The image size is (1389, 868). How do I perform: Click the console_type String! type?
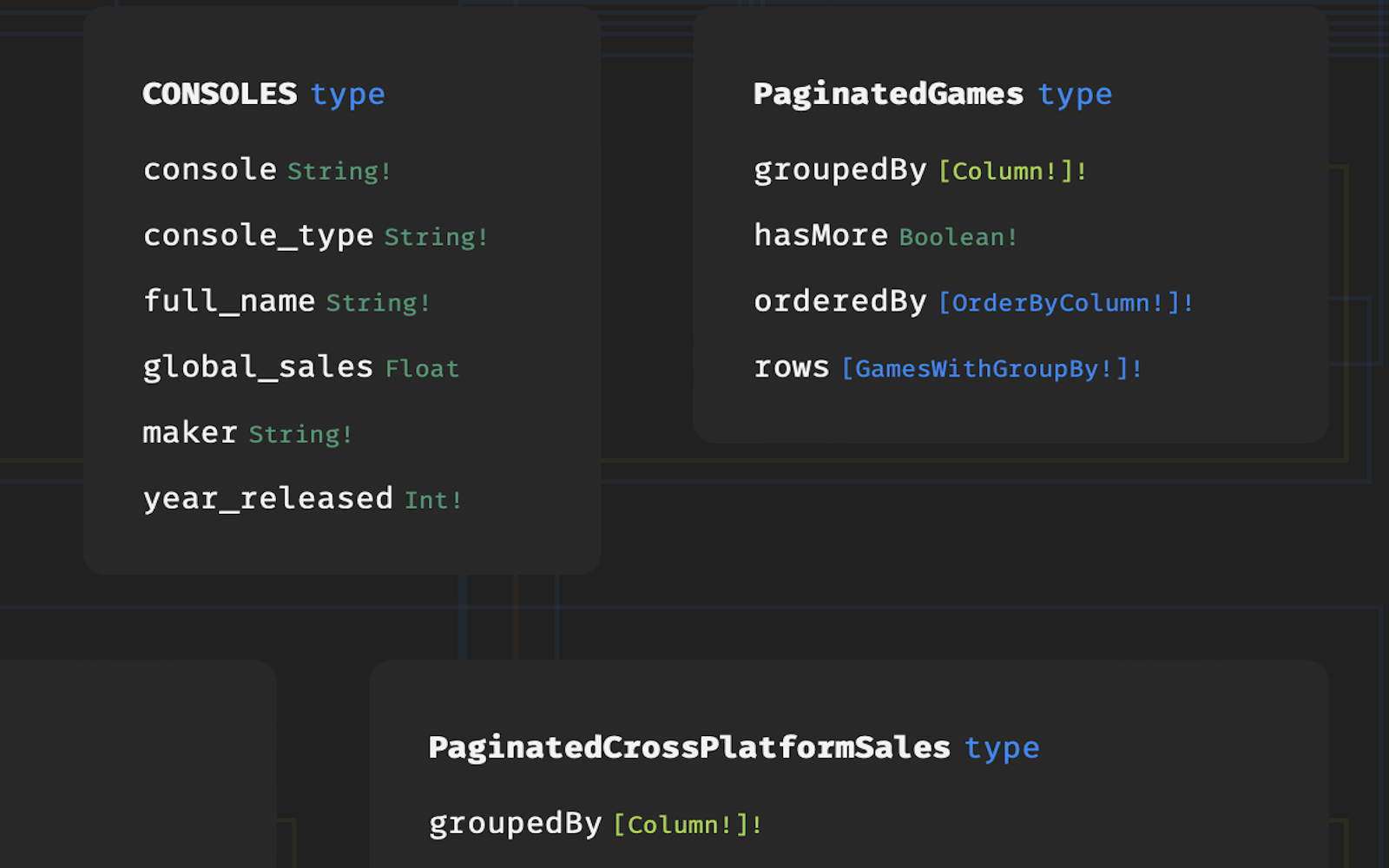click(436, 237)
